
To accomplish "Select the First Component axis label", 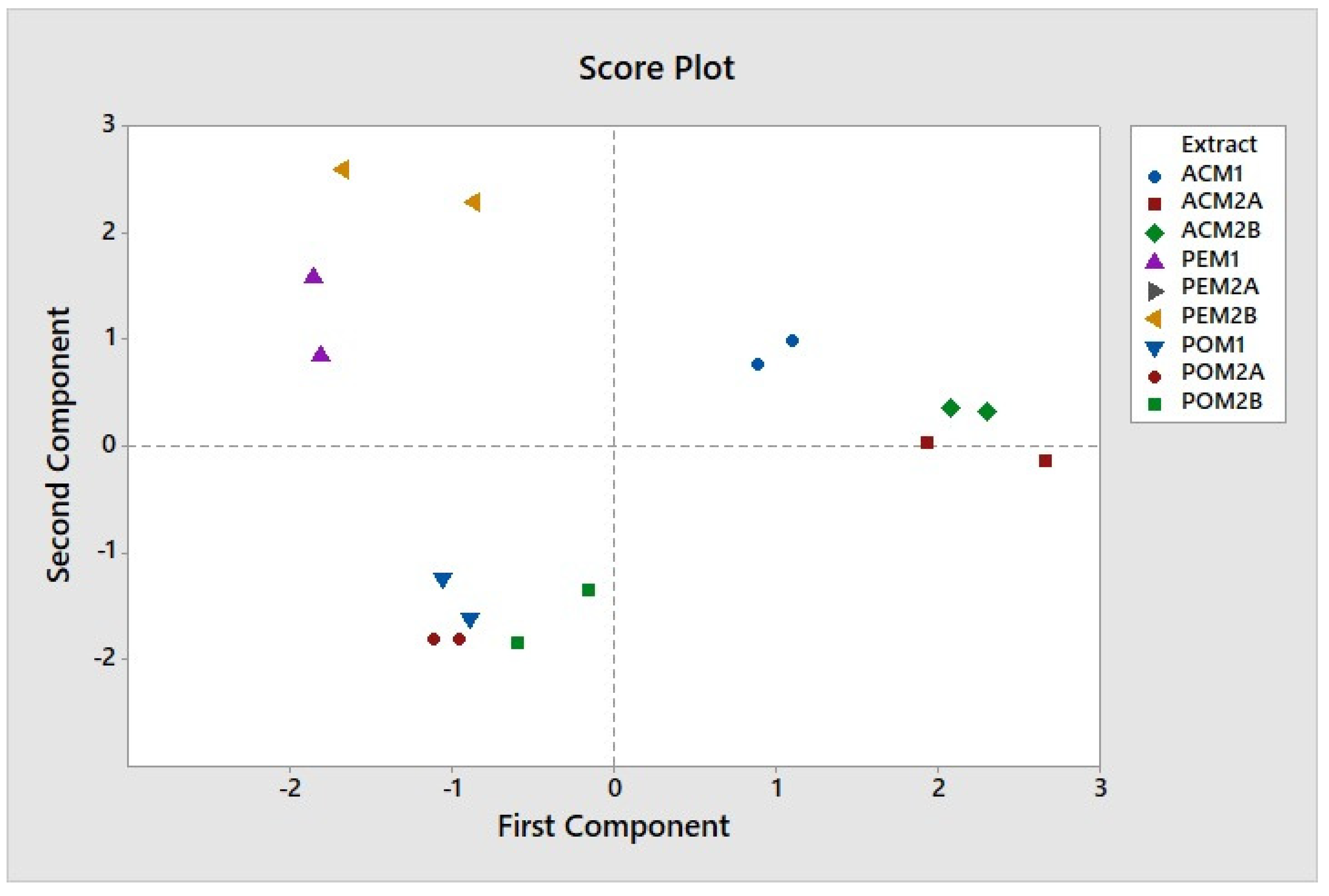I will (613, 826).
